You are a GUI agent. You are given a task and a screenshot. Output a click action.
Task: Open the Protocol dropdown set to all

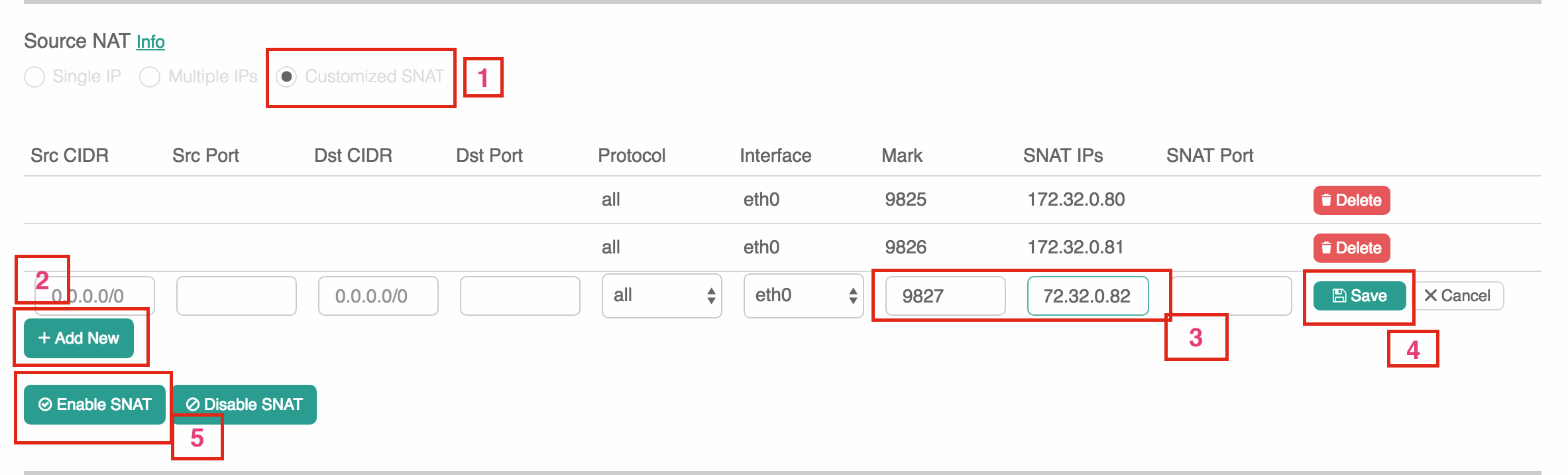click(661, 296)
